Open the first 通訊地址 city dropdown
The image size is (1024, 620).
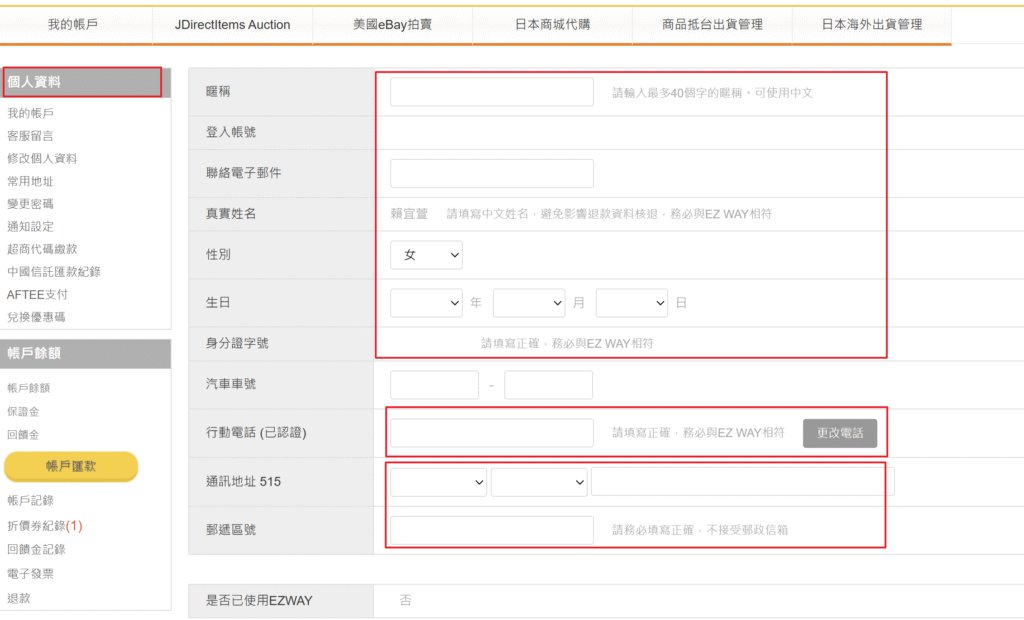click(438, 482)
